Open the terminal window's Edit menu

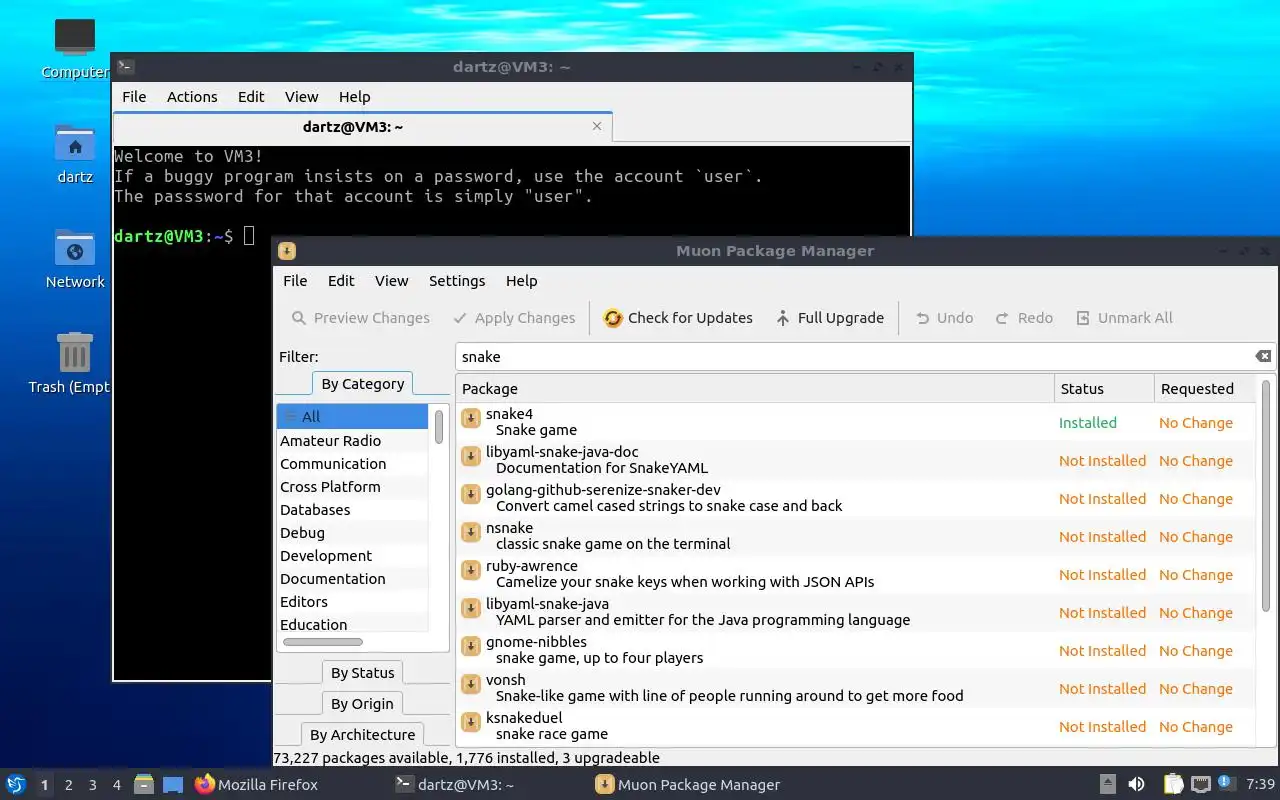251,97
